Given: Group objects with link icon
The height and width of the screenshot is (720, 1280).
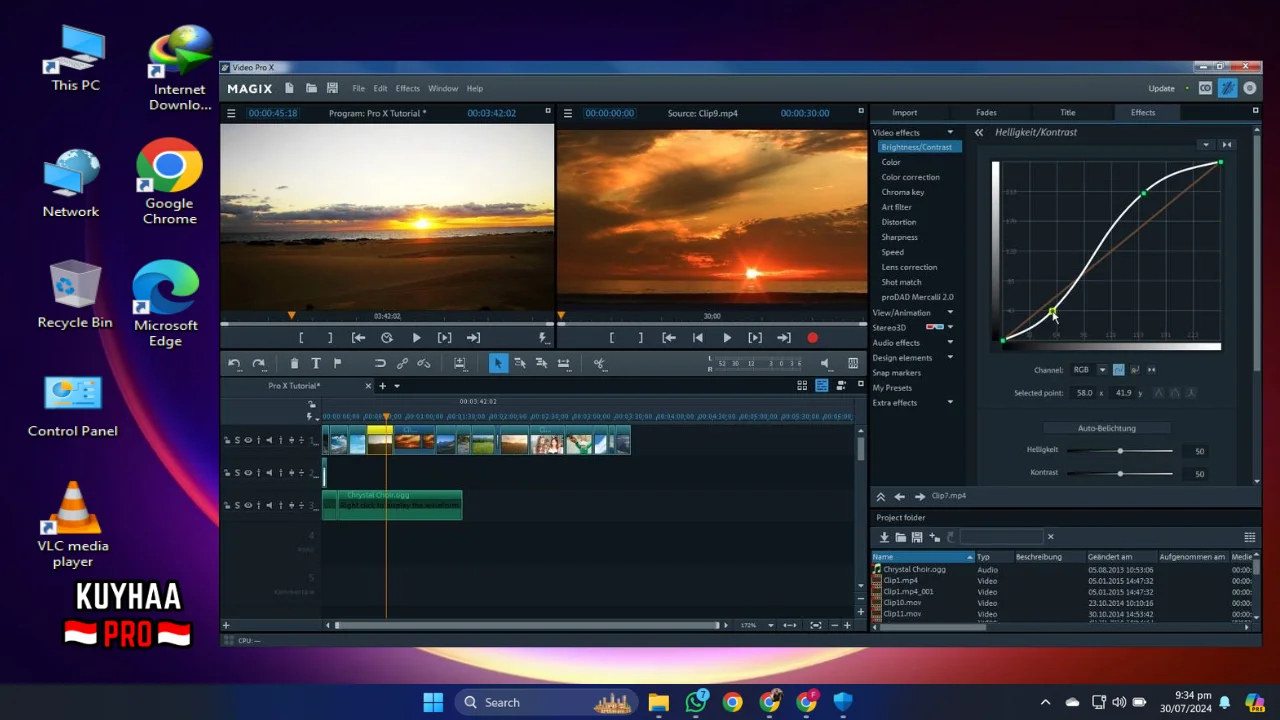Looking at the screenshot, I should coord(402,364).
